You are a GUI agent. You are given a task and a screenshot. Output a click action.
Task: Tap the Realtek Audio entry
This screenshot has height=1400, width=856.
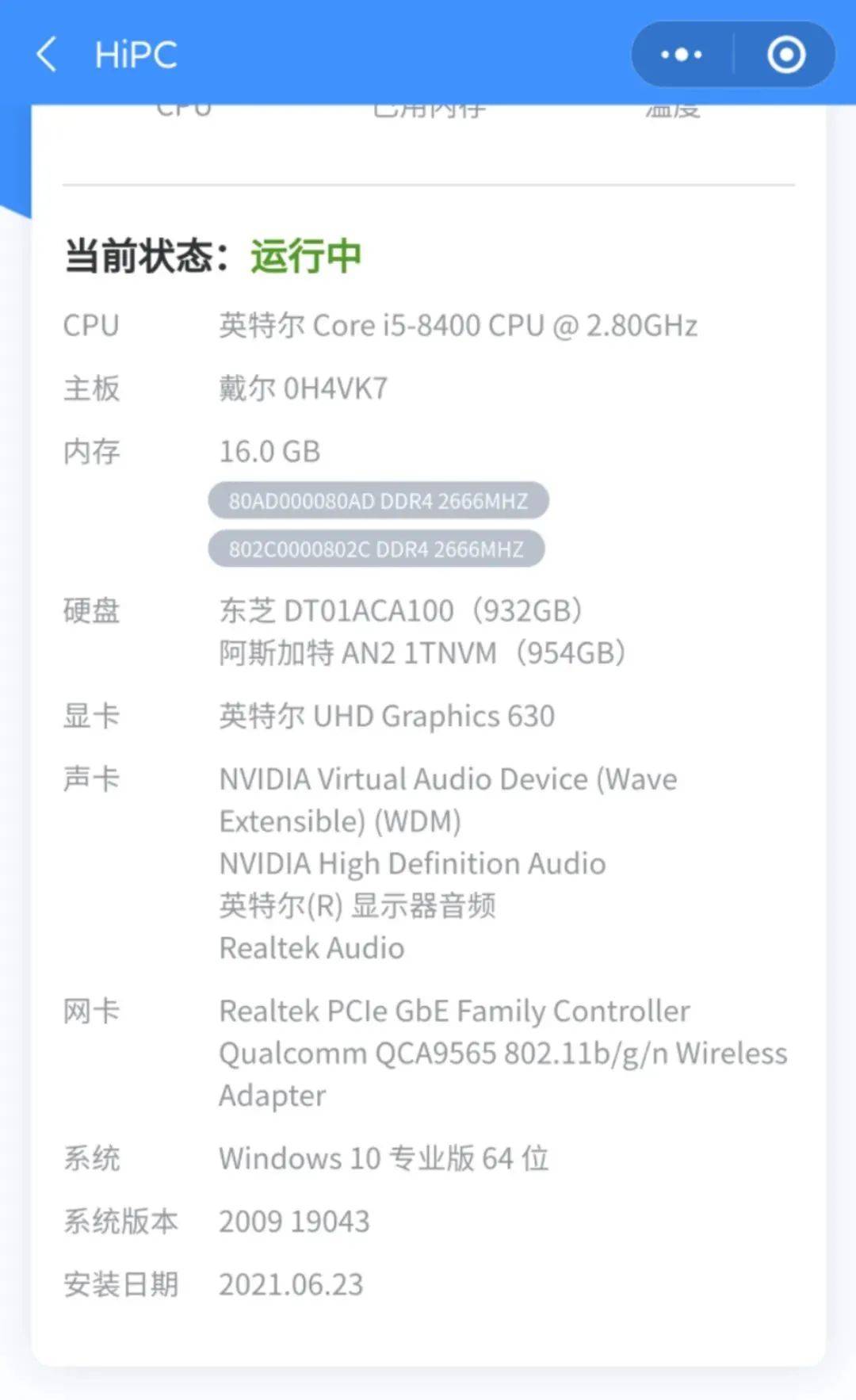pyautogui.click(x=311, y=947)
